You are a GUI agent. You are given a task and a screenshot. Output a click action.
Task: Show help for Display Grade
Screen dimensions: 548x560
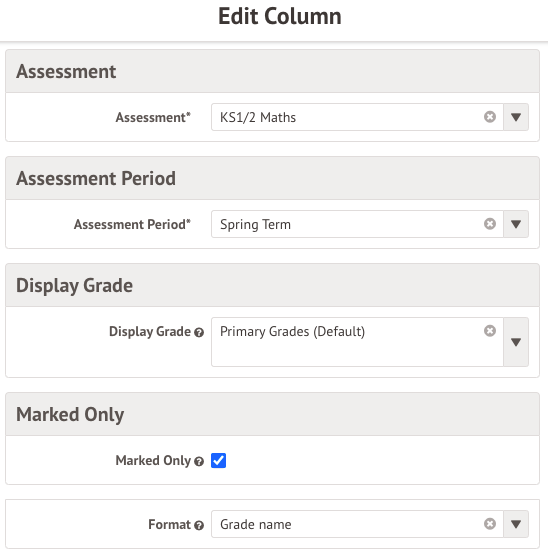(x=199, y=332)
